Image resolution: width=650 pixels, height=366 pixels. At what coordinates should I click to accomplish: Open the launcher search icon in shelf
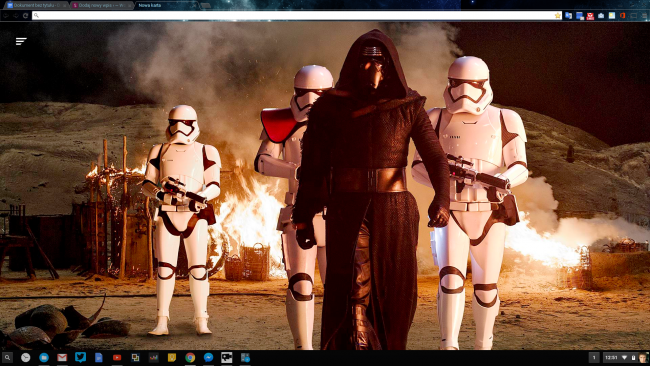coord(7,357)
